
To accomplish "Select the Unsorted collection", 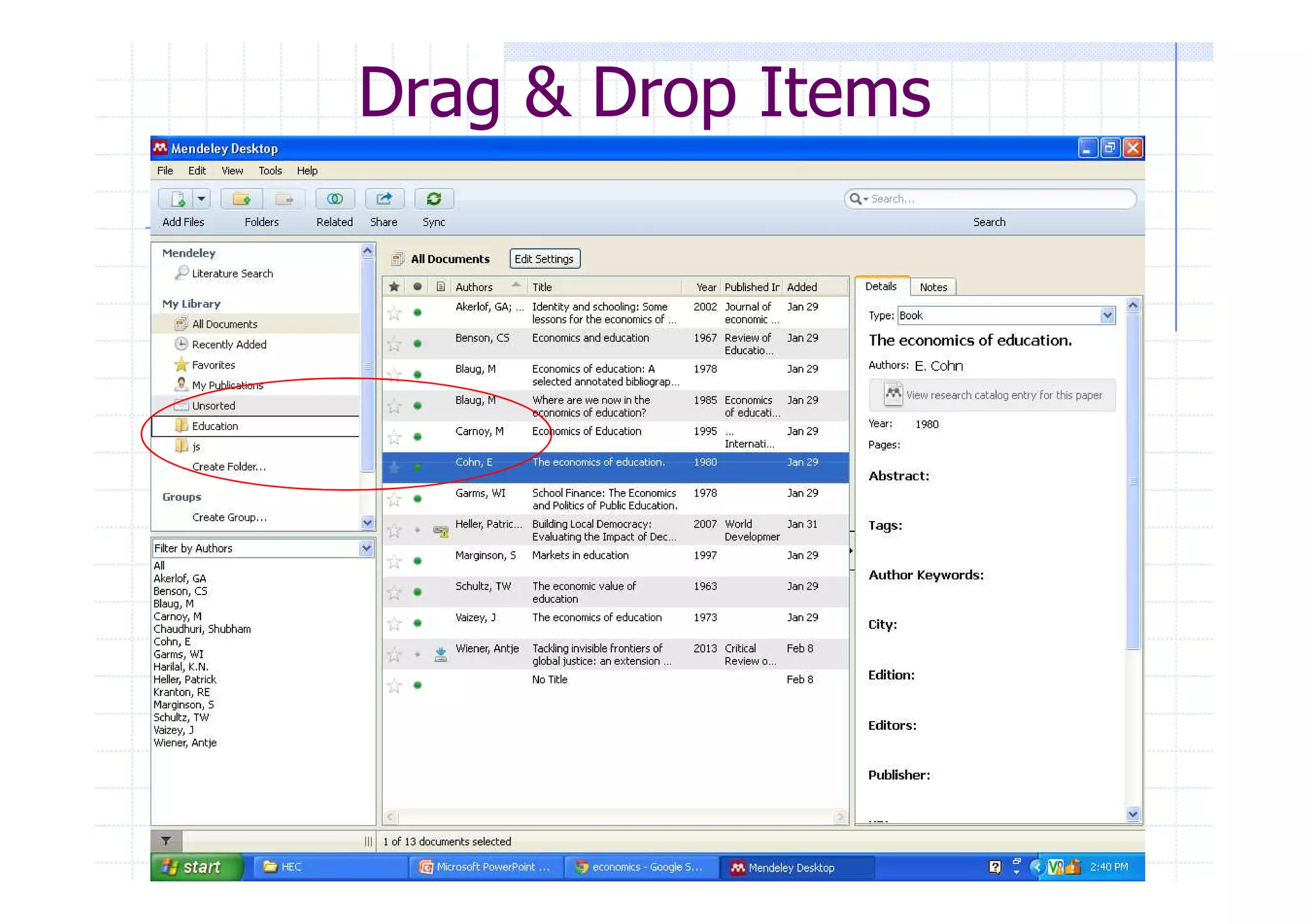I will tap(213, 406).
